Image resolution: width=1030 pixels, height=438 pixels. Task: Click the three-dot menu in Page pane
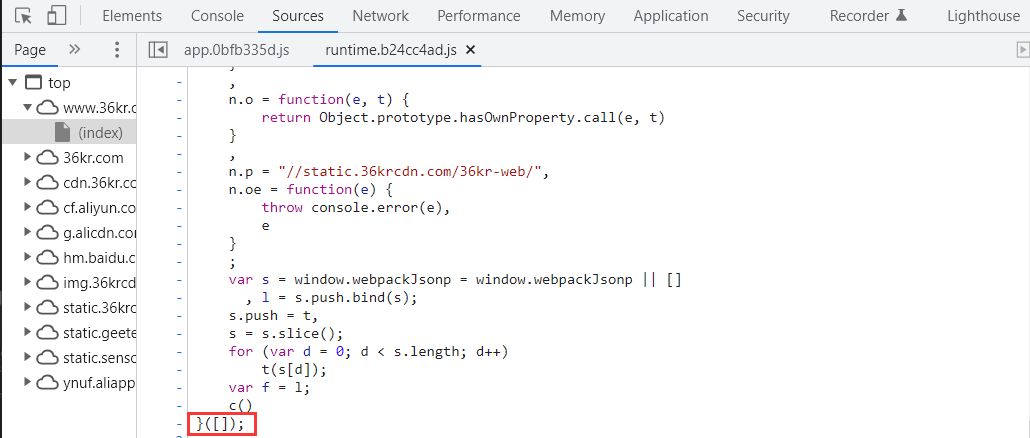click(x=117, y=50)
